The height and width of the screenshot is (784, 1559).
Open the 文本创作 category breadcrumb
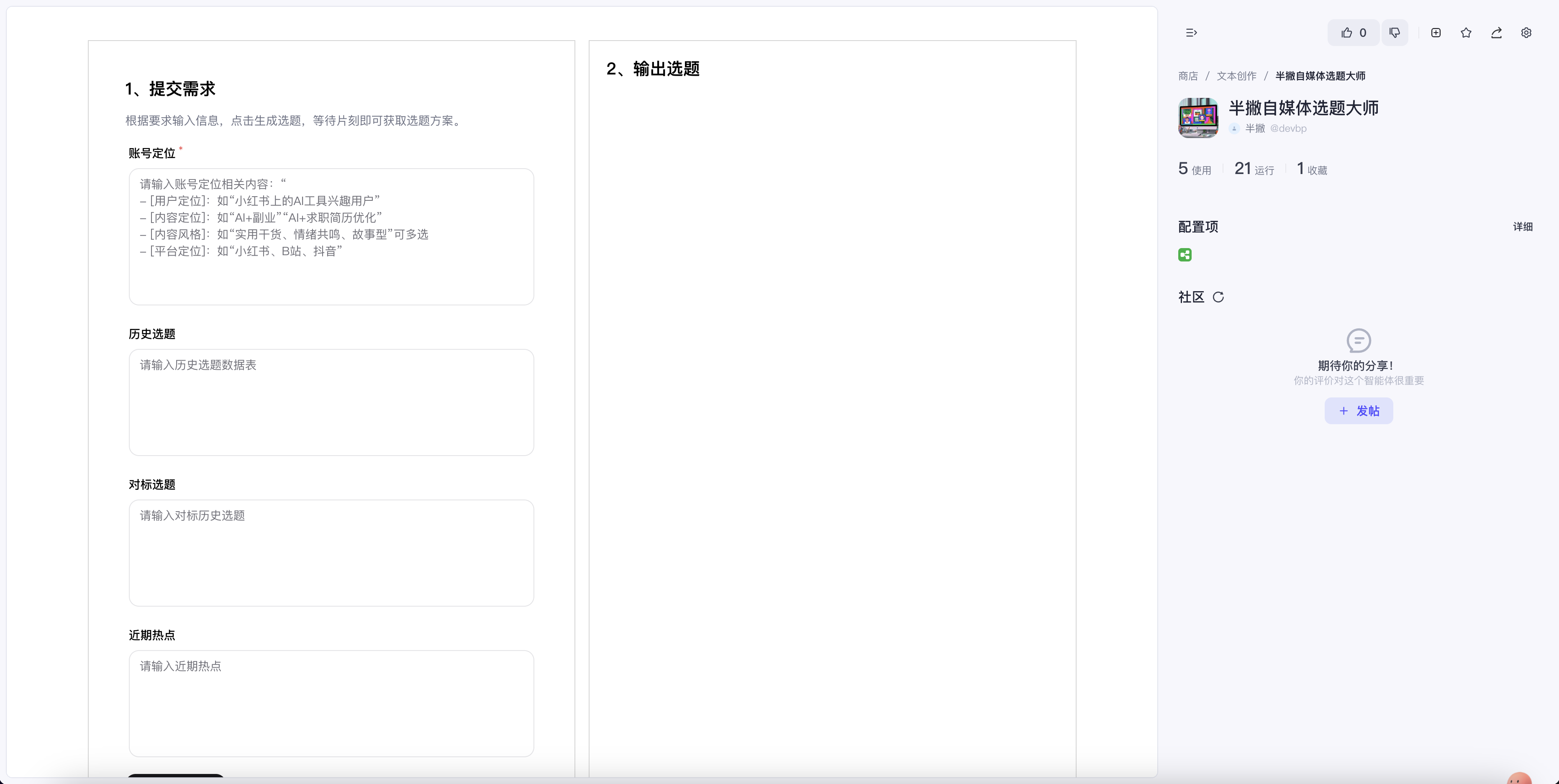[1236, 76]
